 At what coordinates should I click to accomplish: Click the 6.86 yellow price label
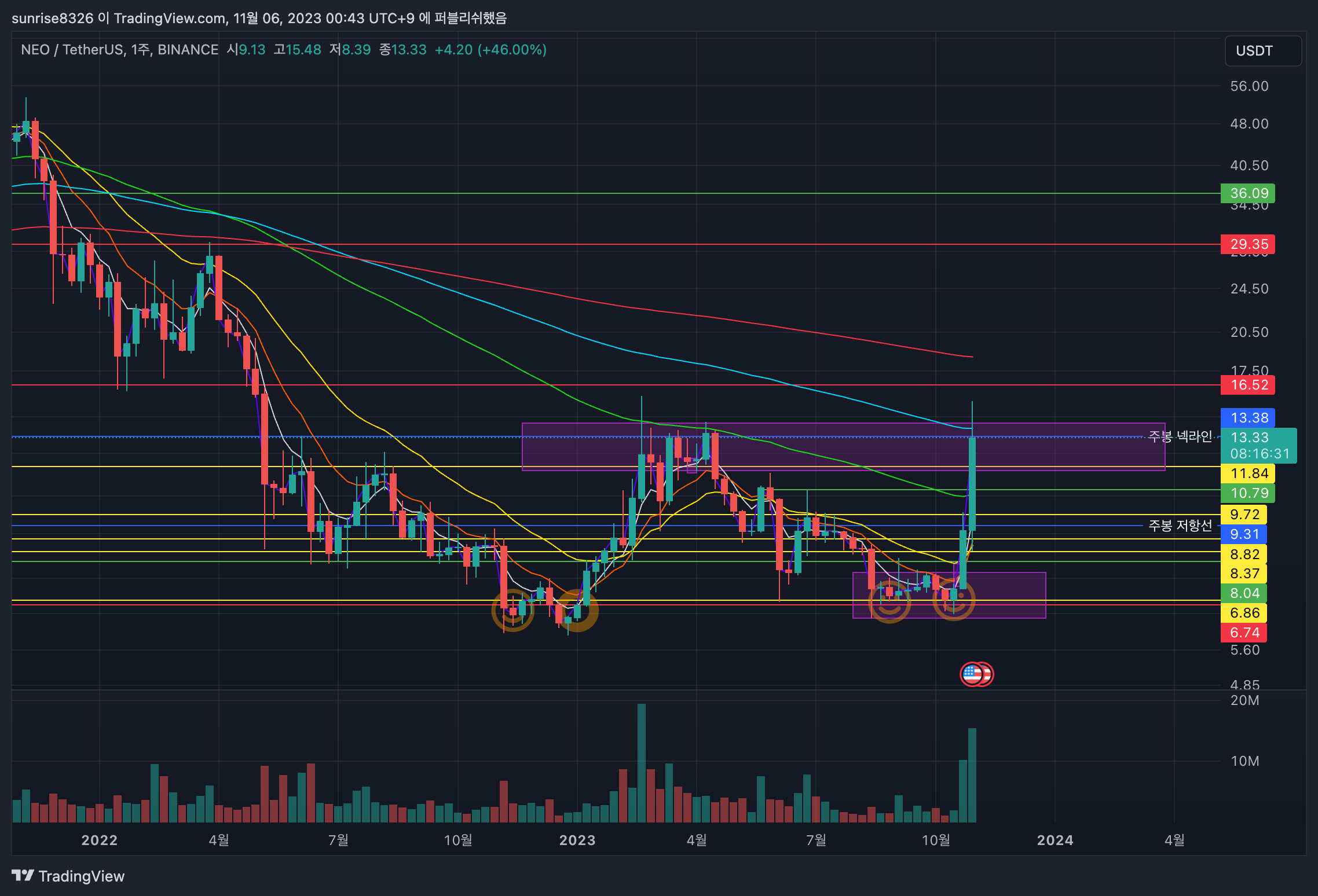pos(1244,613)
